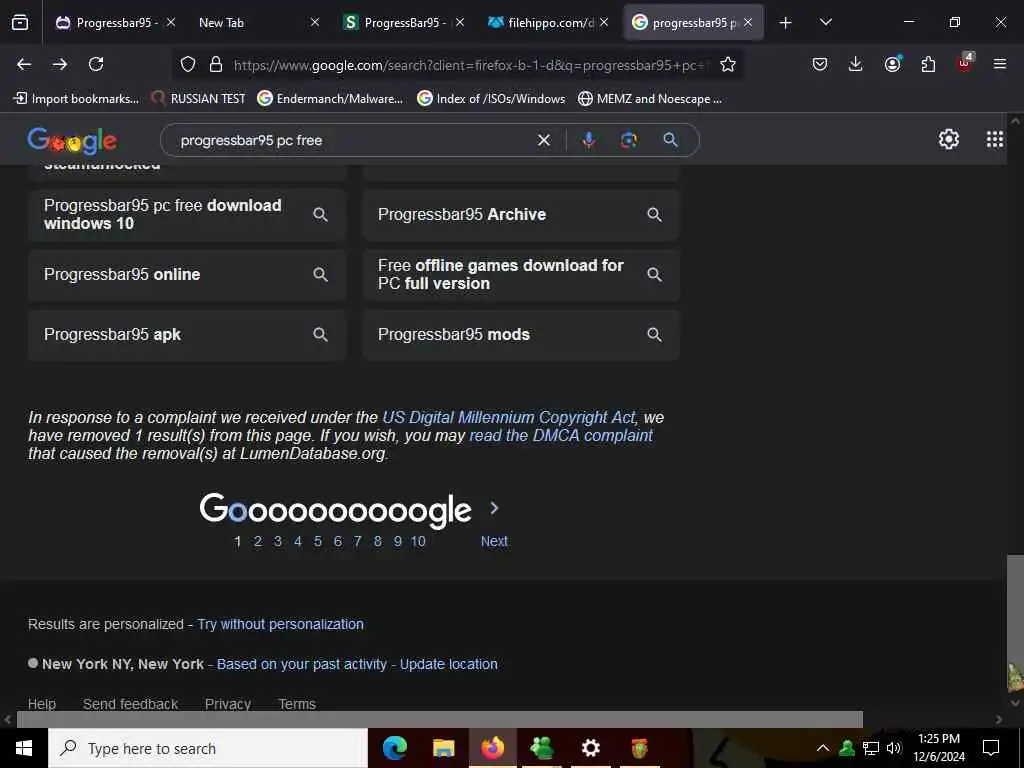Click the address bar URL
Screen dimensions: 1024x768
click(470, 65)
